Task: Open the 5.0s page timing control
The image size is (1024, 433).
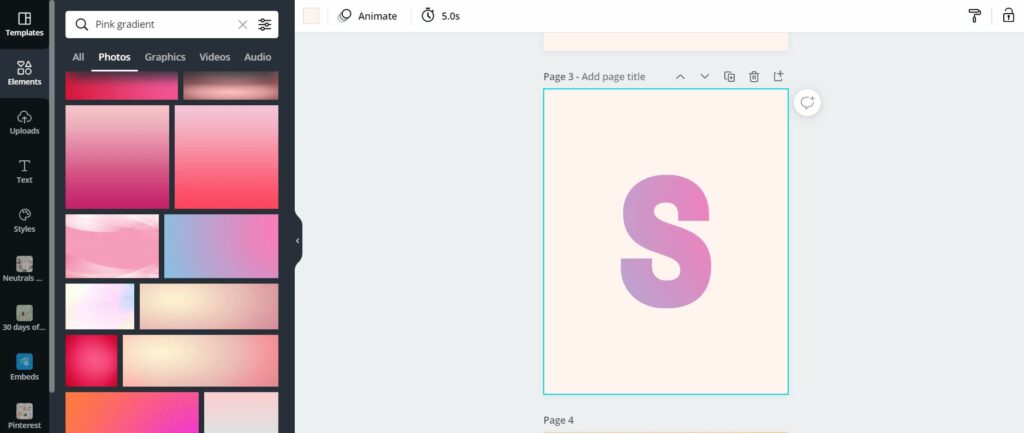Action: click(x=441, y=16)
